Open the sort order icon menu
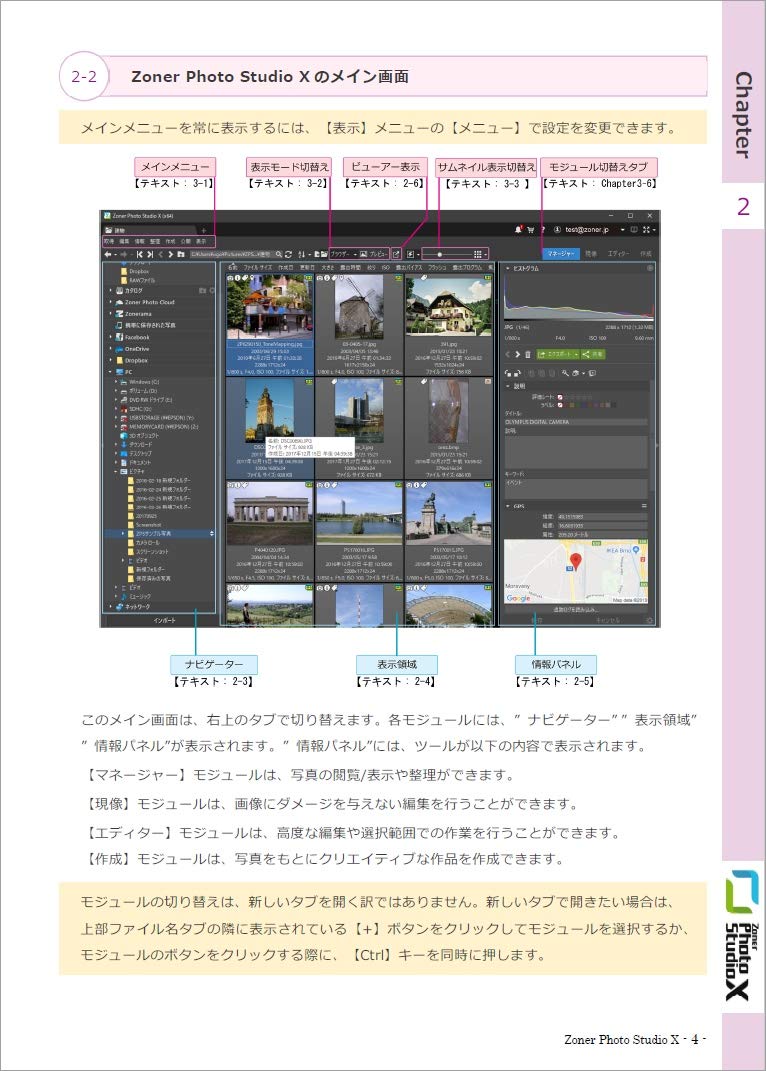This screenshot has width=766, height=1071. click(303, 254)
